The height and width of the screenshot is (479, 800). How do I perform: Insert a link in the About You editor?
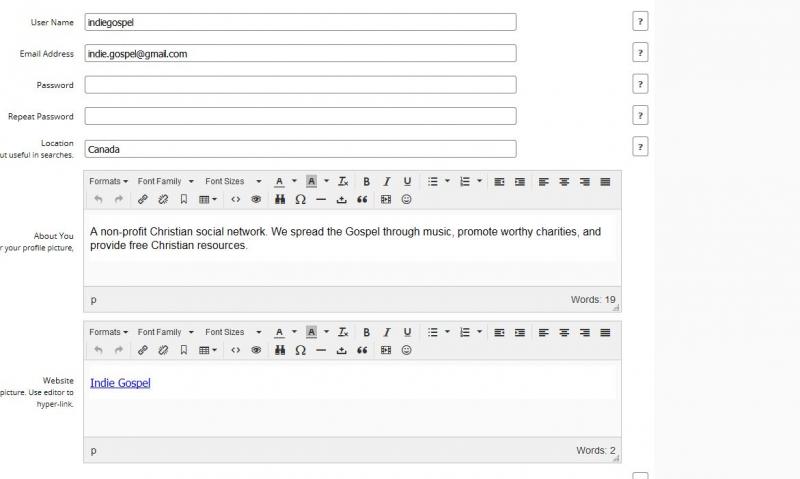click(143, 199)
